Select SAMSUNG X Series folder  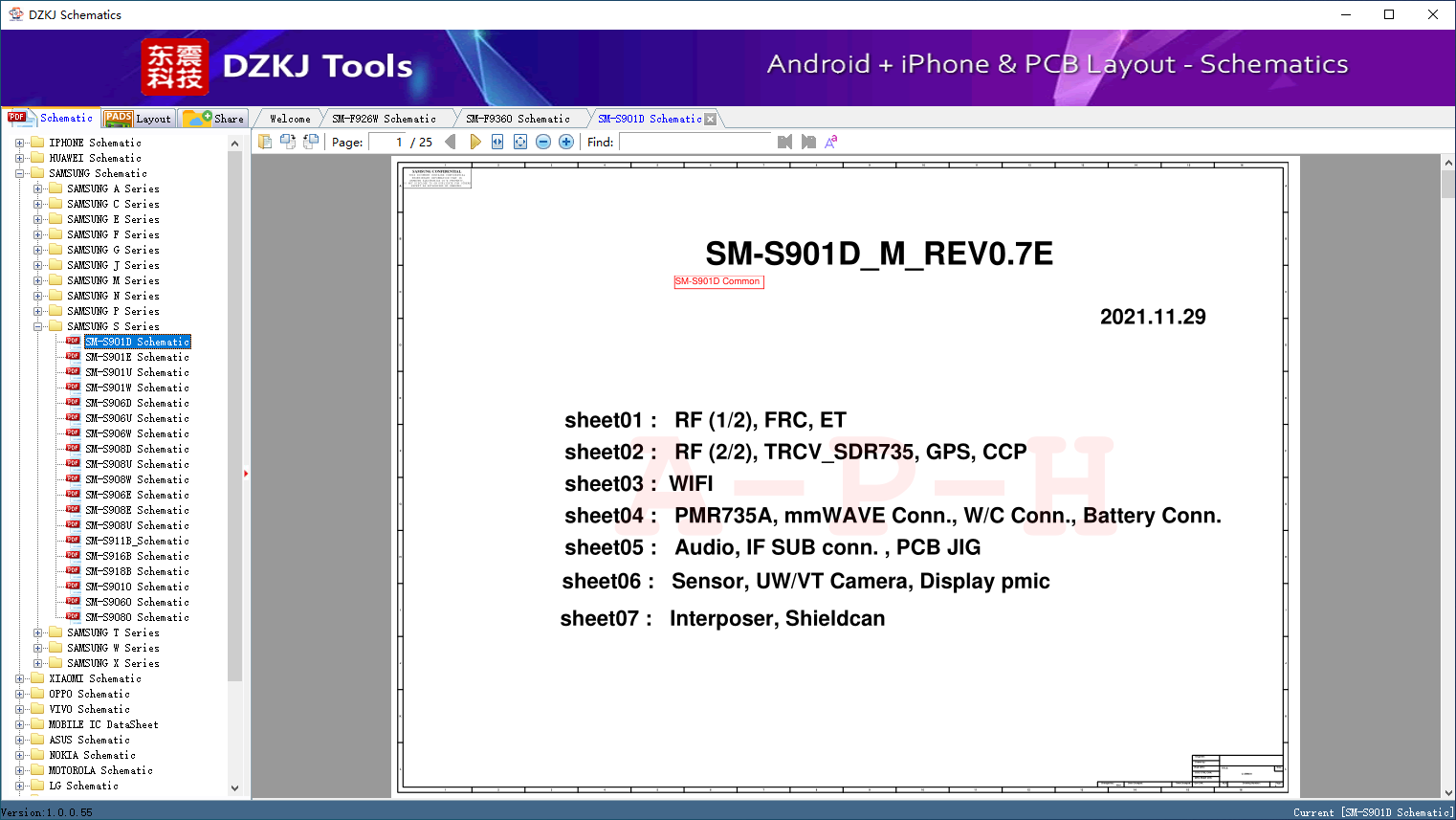(113, 663)
